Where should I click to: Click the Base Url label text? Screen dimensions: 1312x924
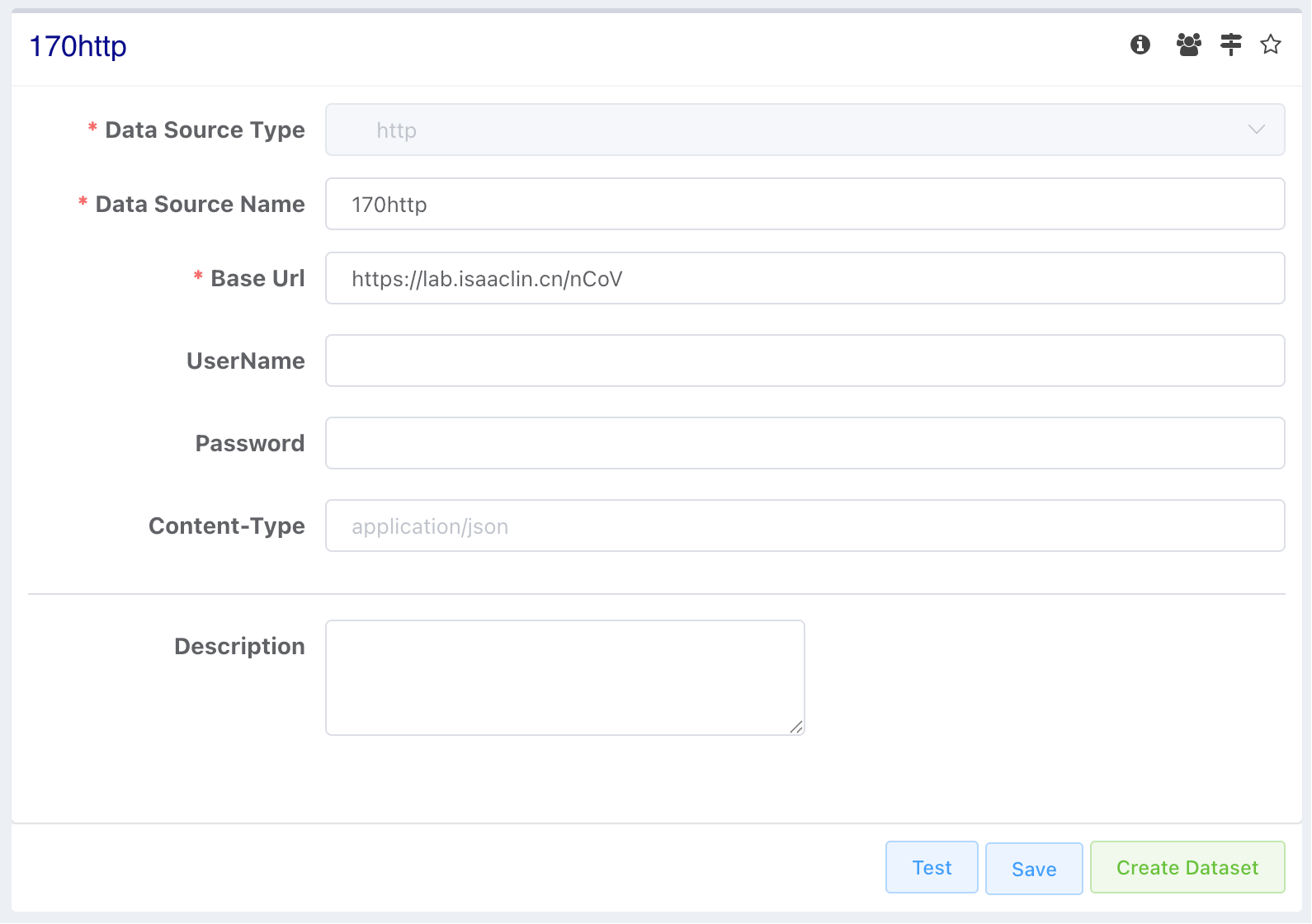click(x=257, y=279)
